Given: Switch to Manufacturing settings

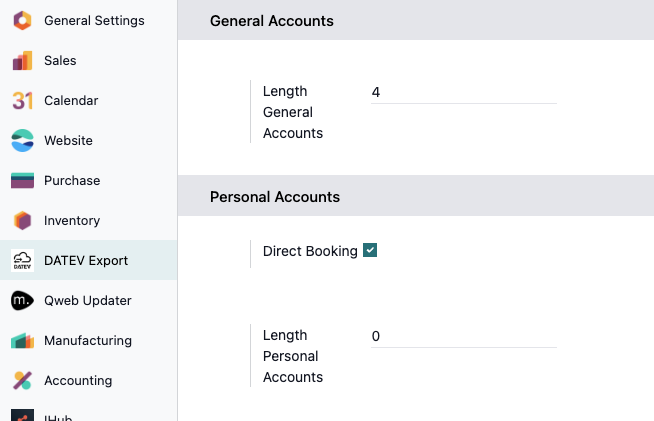Looking at the screenshot, I should tap(89, 340).
